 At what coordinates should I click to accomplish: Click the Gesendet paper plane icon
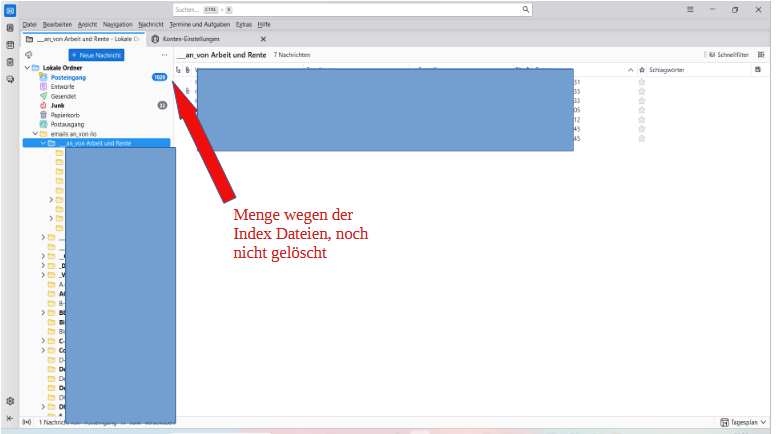(44, 96)
